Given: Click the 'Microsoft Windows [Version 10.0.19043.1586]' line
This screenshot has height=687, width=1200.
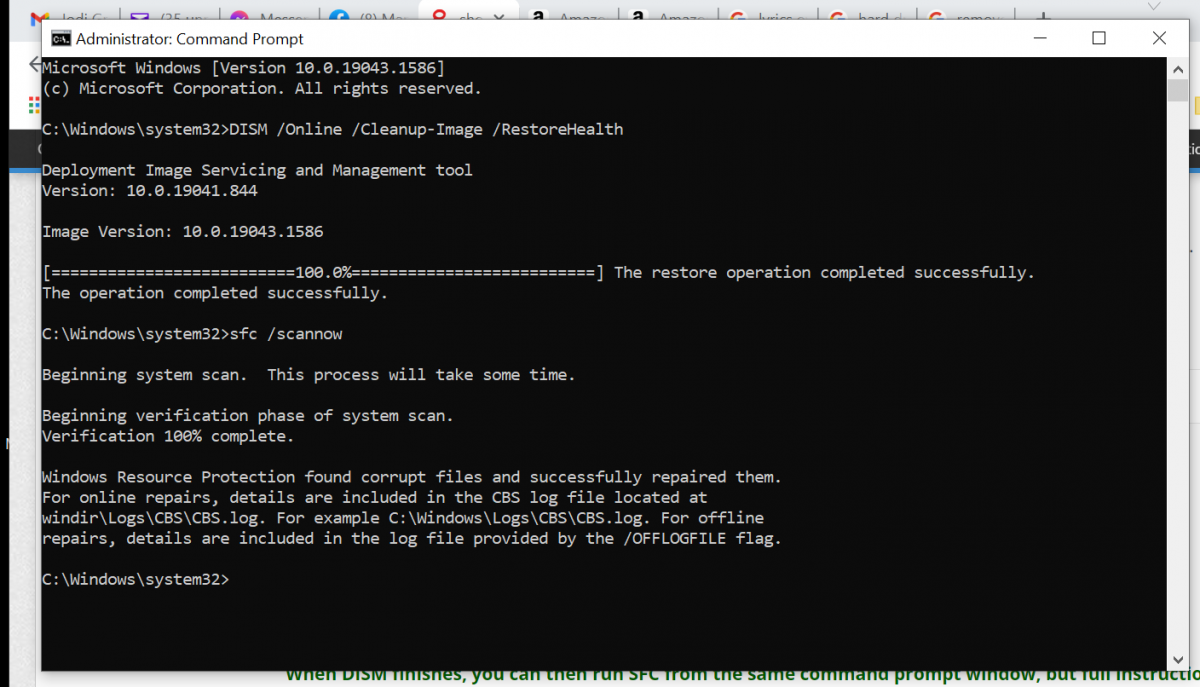Looking at the screenshot, I should [243, 67].
